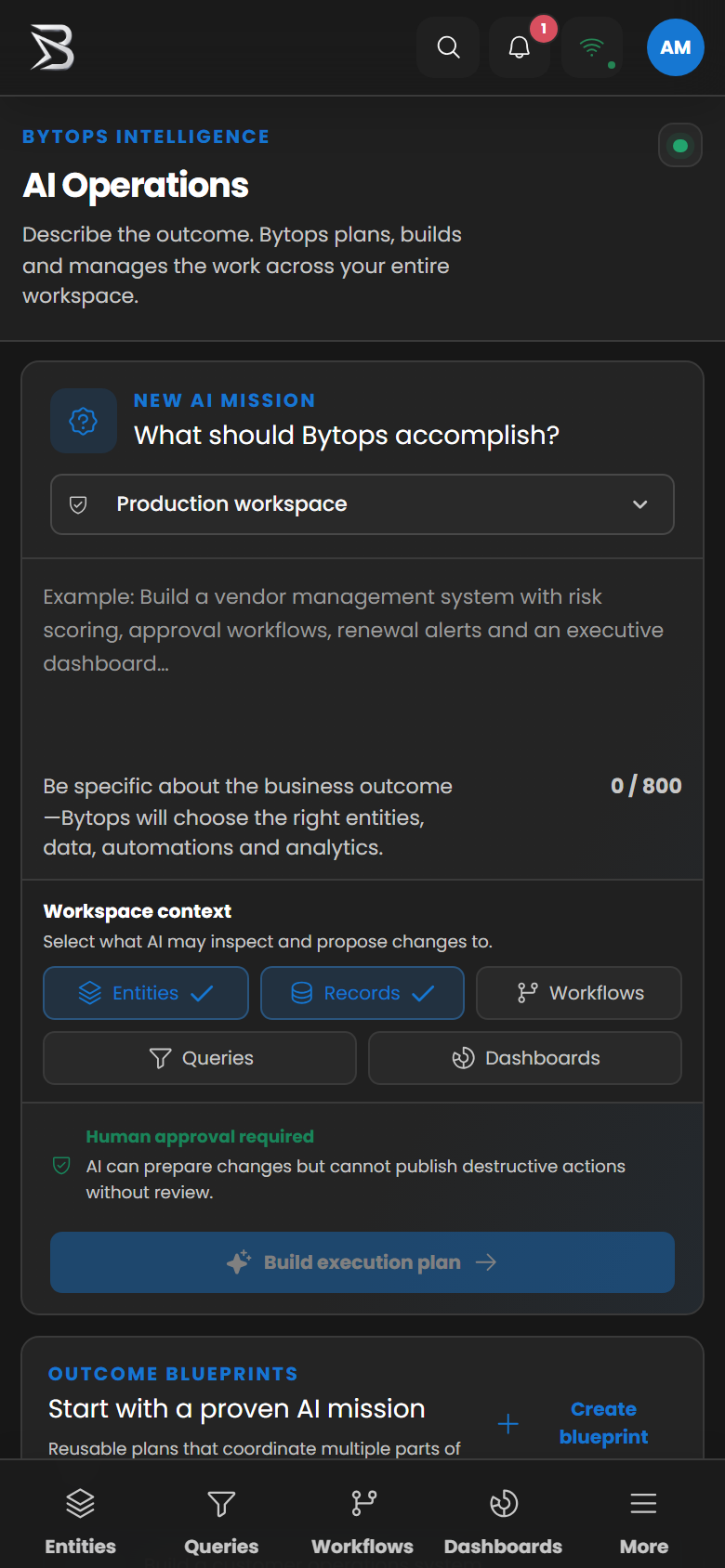Click the wifi connection status icon
Screen dimensions: 725x1568
pyautogui.click(x=592, y=47)
